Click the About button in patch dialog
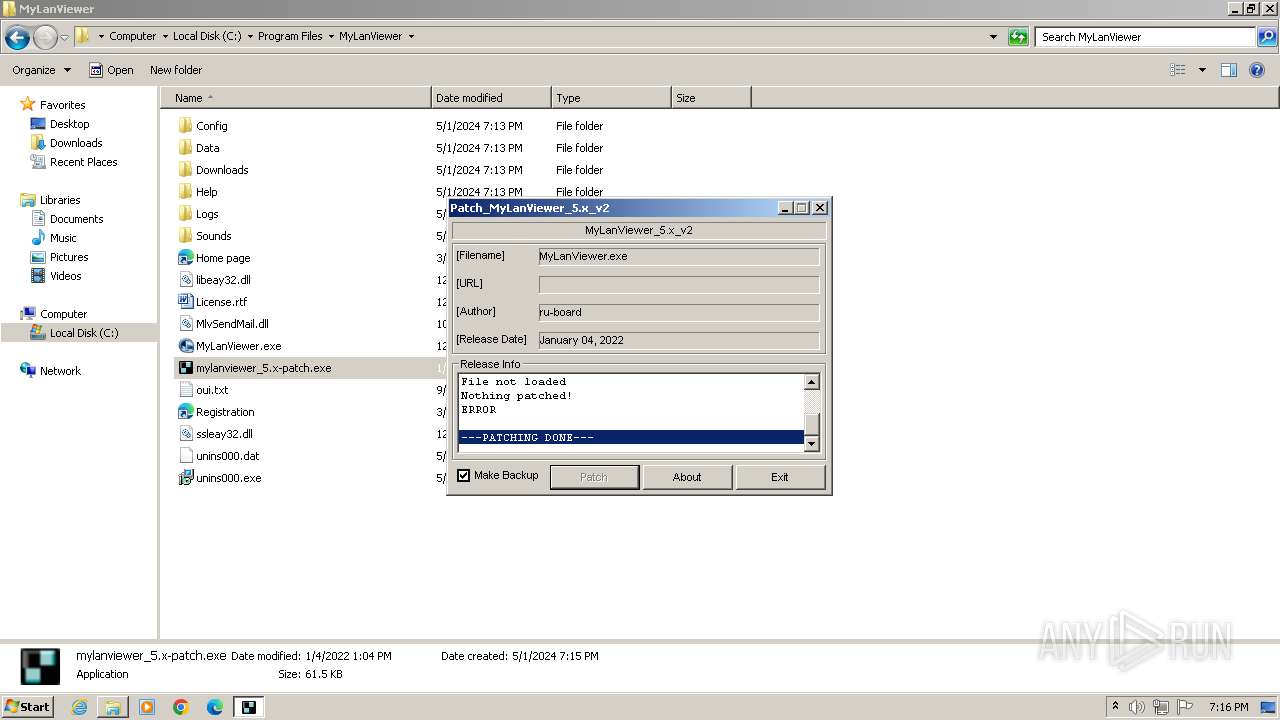1280x720 pixels. (687, 477)
